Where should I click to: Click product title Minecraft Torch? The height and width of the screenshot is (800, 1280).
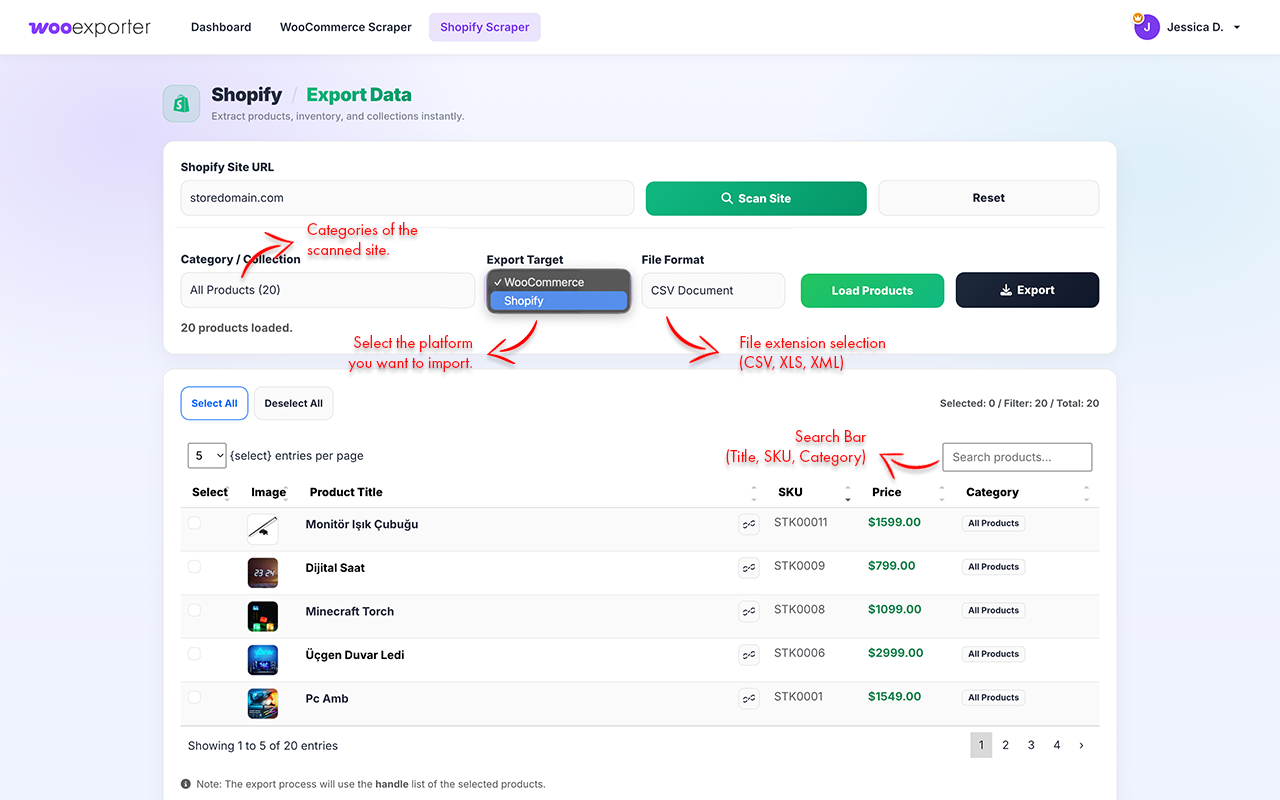(x=350, y=611)
